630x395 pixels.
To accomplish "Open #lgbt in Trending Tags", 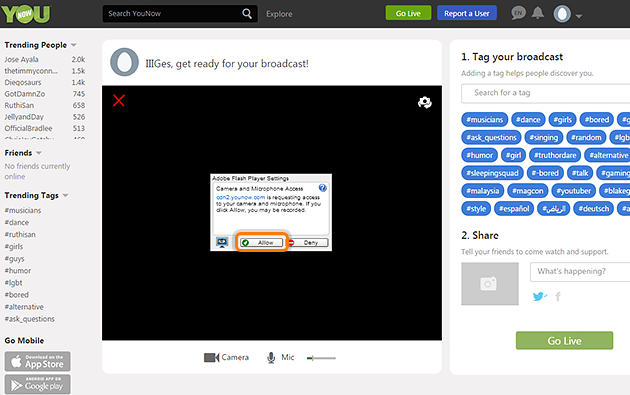I will 14,283.
